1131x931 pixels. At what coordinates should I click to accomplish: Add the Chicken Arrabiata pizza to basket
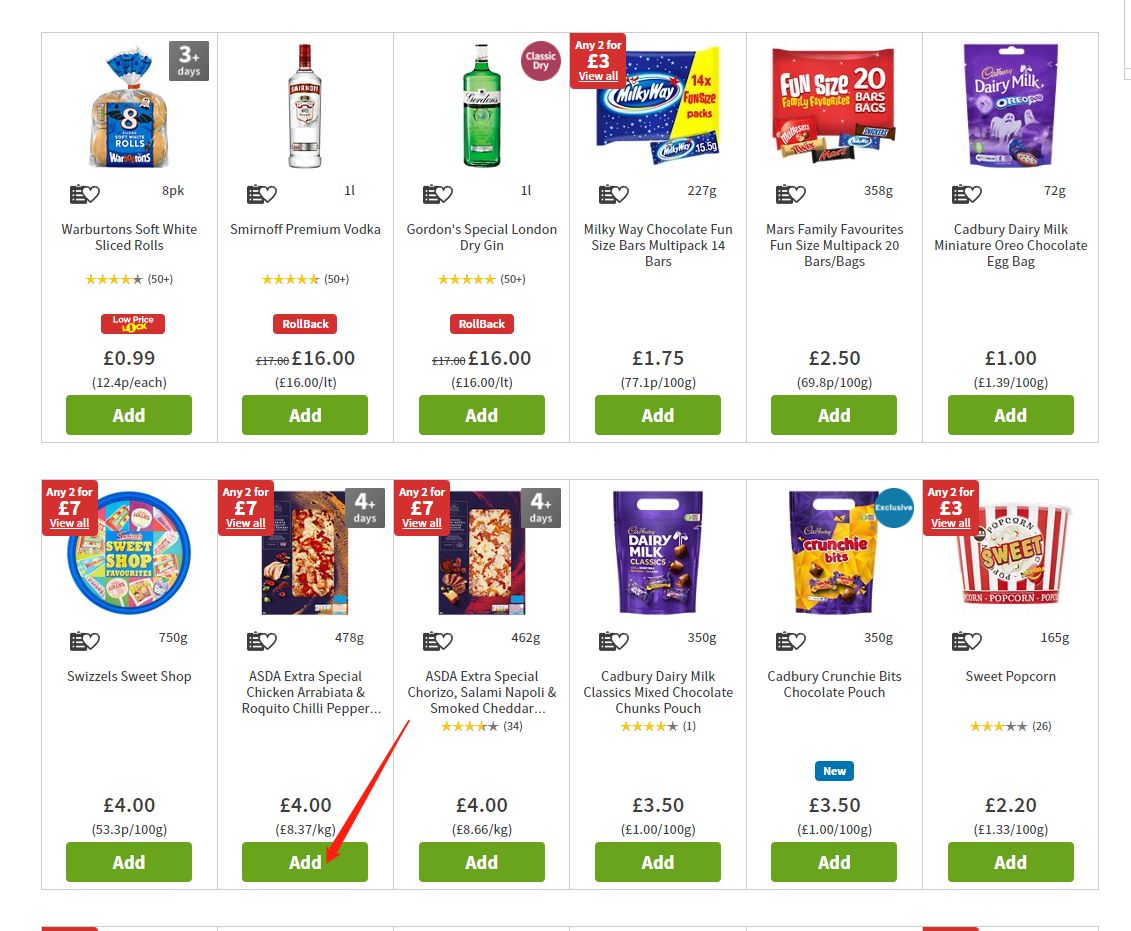click(x=304, y=862)
